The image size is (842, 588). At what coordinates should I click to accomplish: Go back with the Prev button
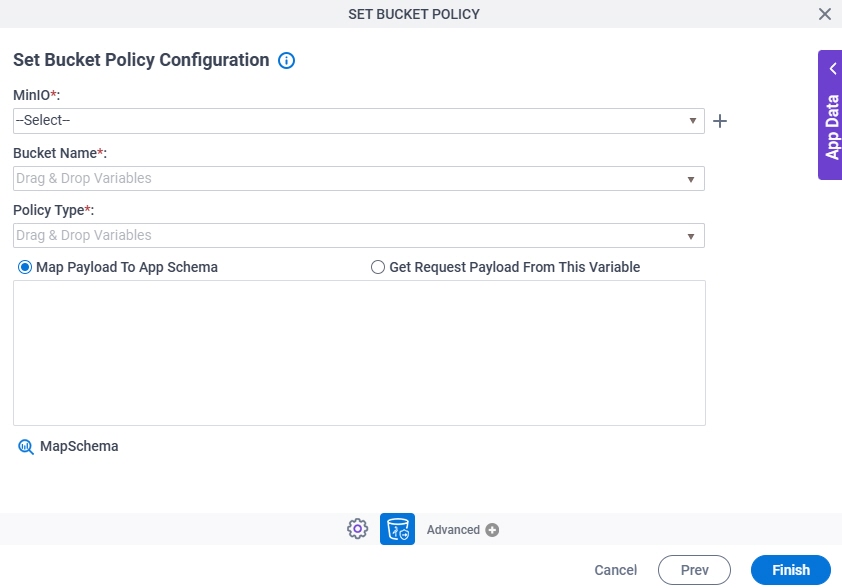click(694, 570)
